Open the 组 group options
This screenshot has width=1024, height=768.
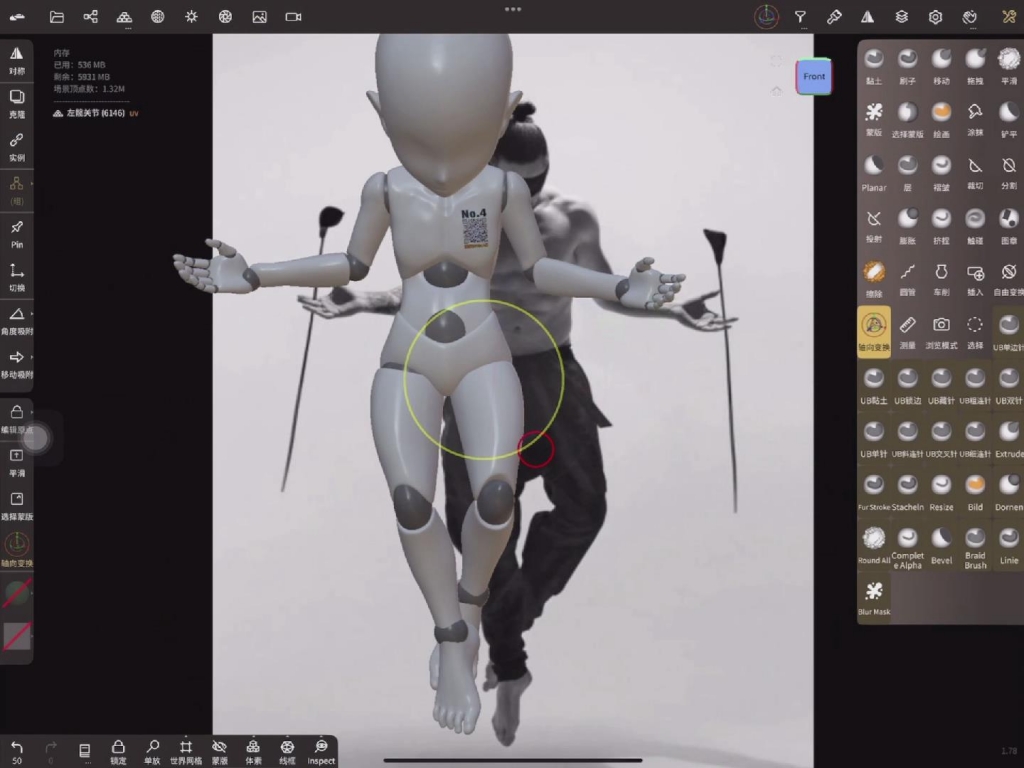pyautogui.click(x=17, y=191)
